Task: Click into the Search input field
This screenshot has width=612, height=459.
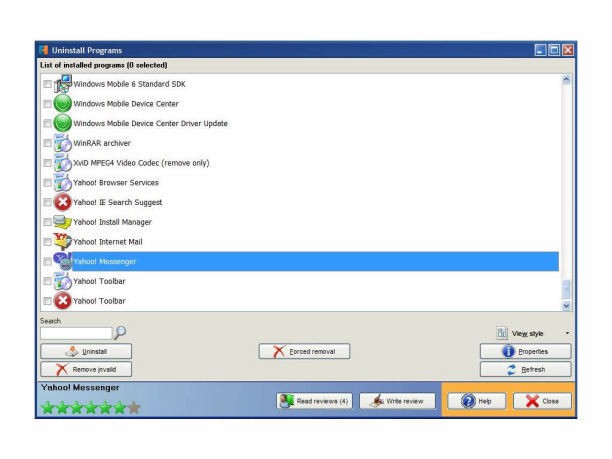Action: pyautogui.click(x=76, y=333)
